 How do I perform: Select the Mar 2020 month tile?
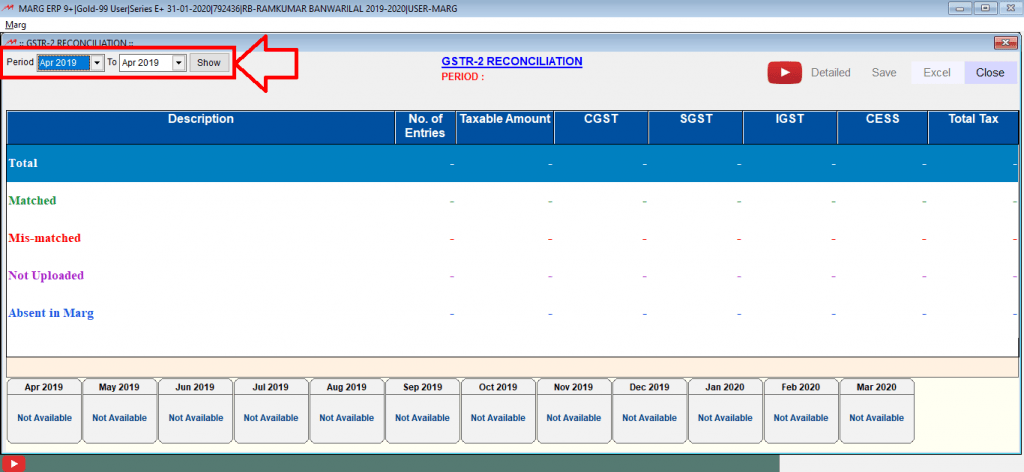click(x=877, y=411)
